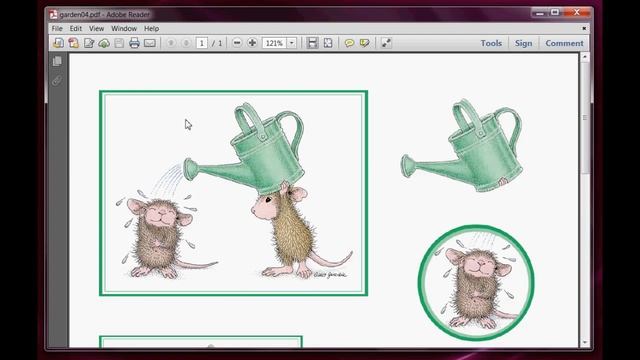Viewport: 640px width, 360px height.
Task: Zoom out with the minus button
Action: pos(237,43)
